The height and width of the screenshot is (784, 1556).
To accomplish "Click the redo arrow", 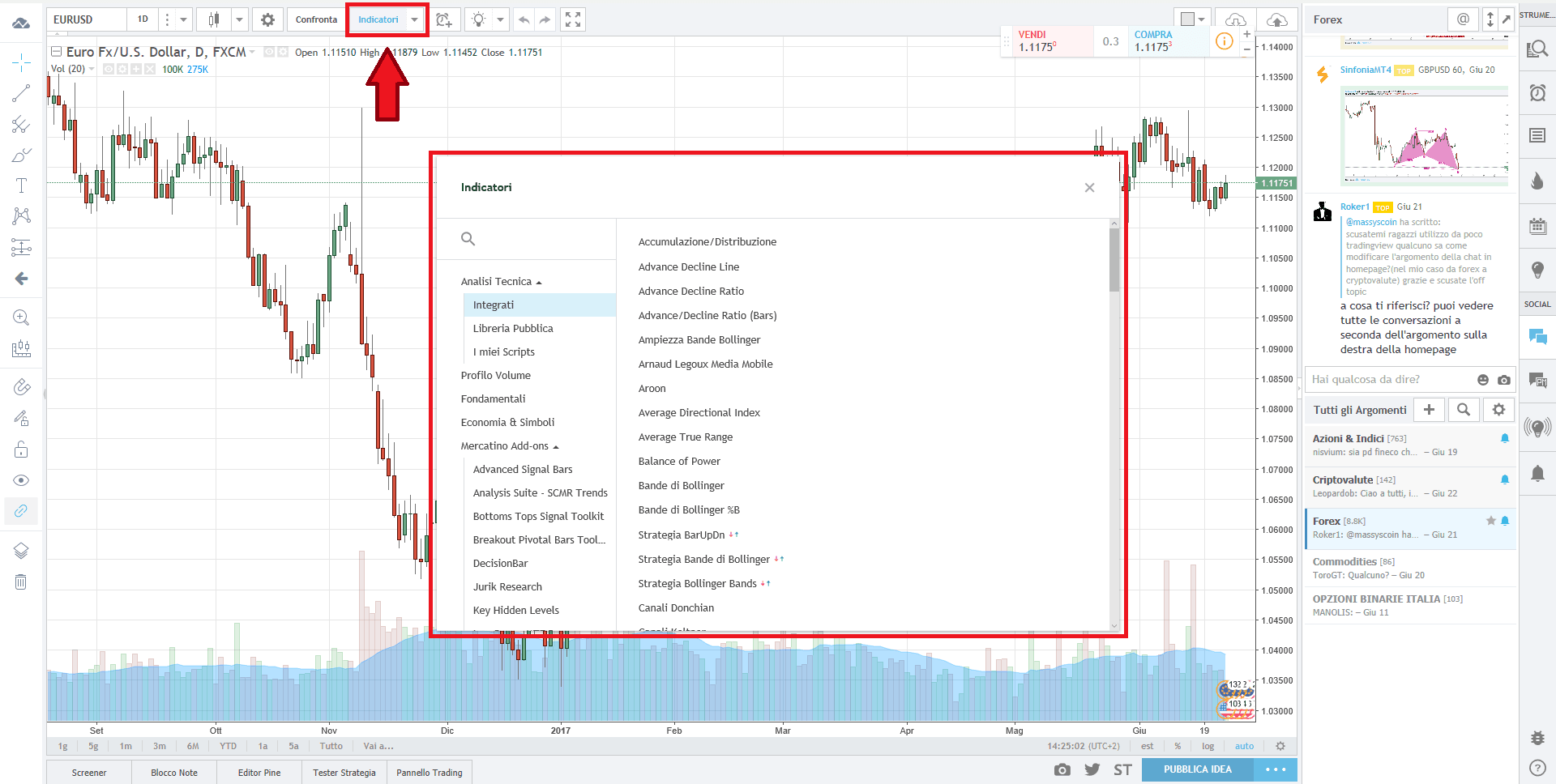I will pos(545,19).
